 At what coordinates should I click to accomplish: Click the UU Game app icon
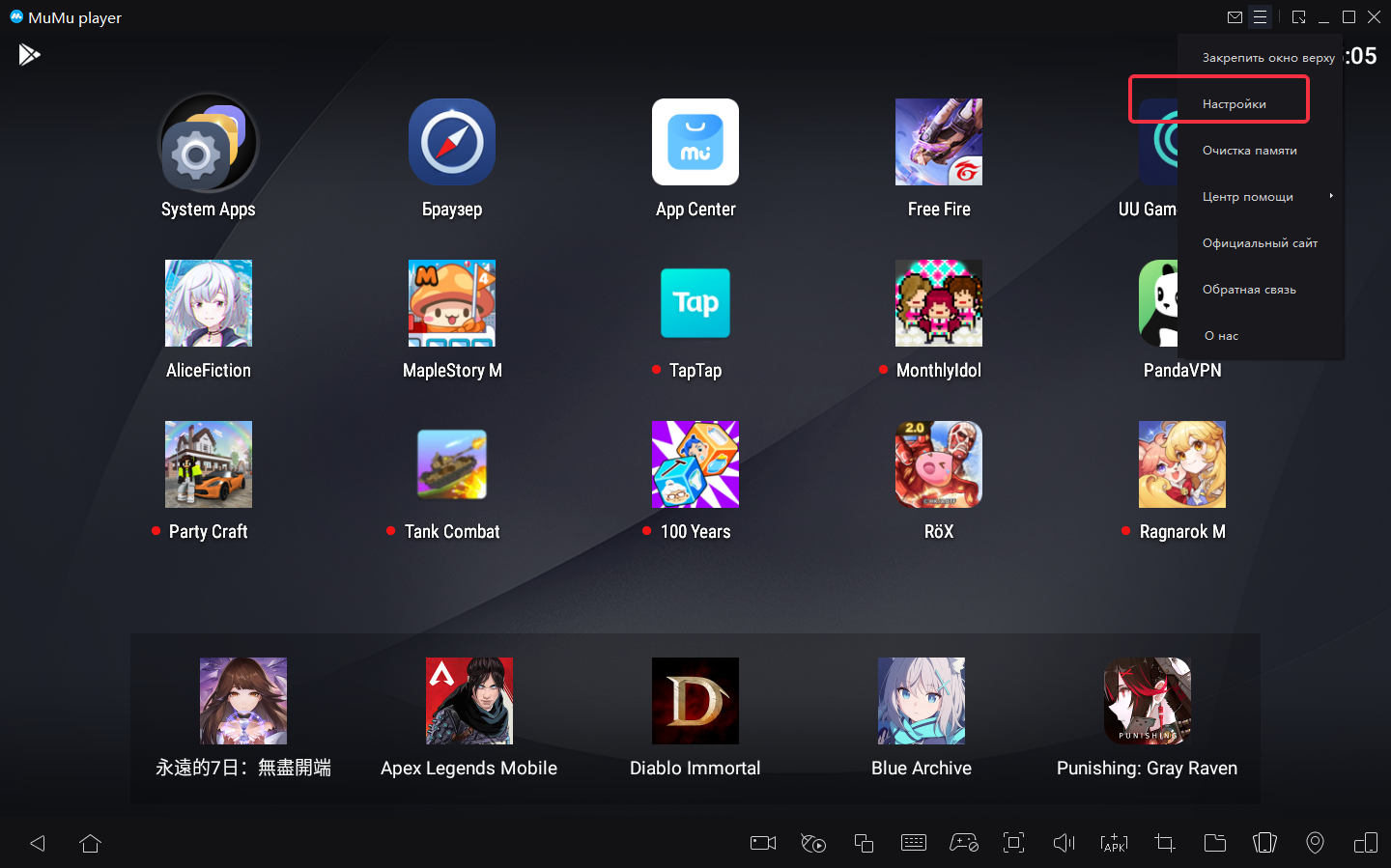click(x=1158, y=142)
